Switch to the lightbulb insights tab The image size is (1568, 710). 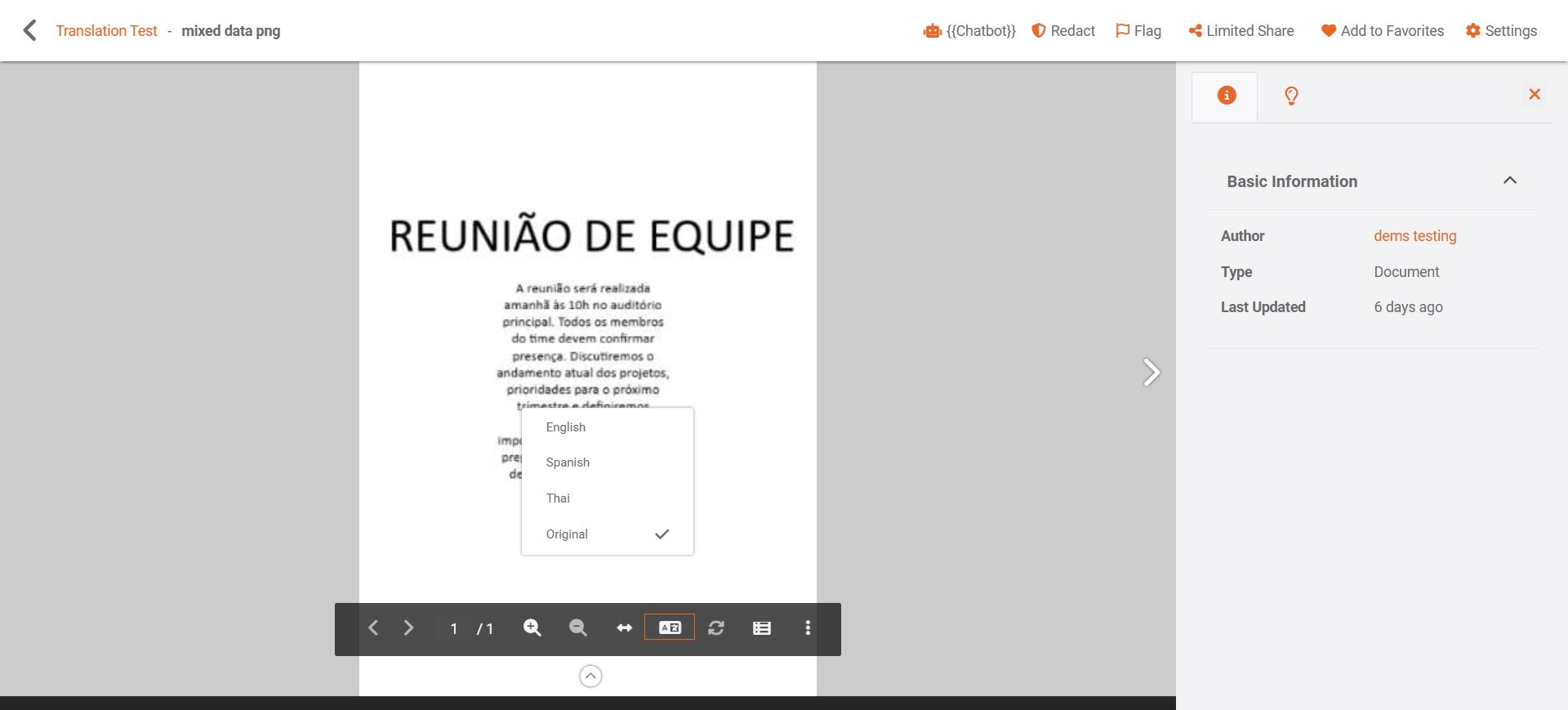point(1291,96)
